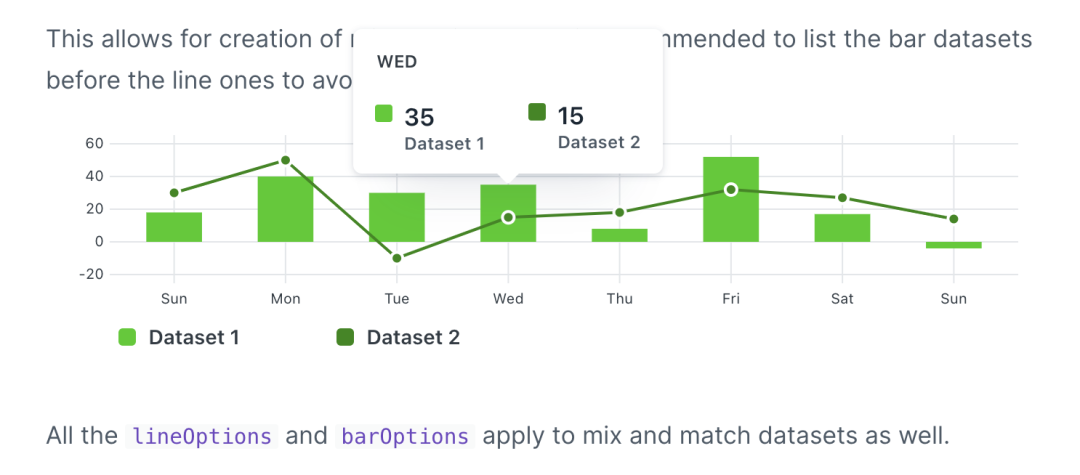Click the Thursday line data point

pyautogui.click(x=619, y=213)
